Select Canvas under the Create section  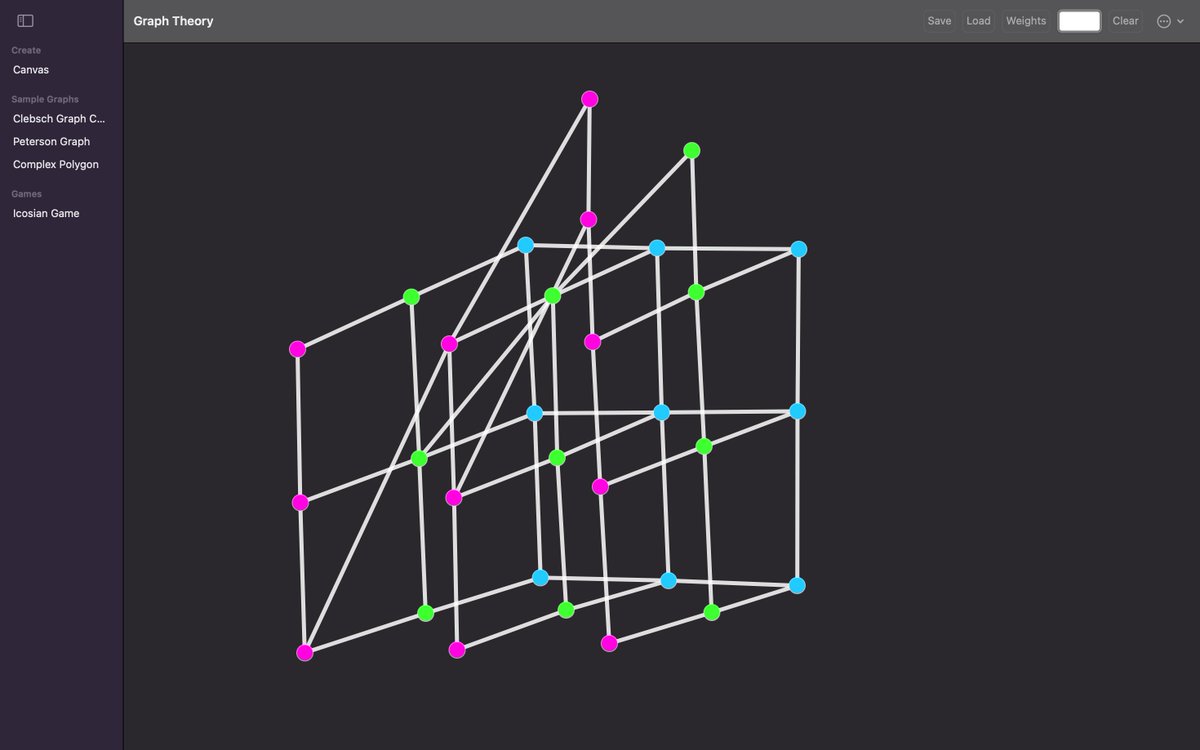30,69
